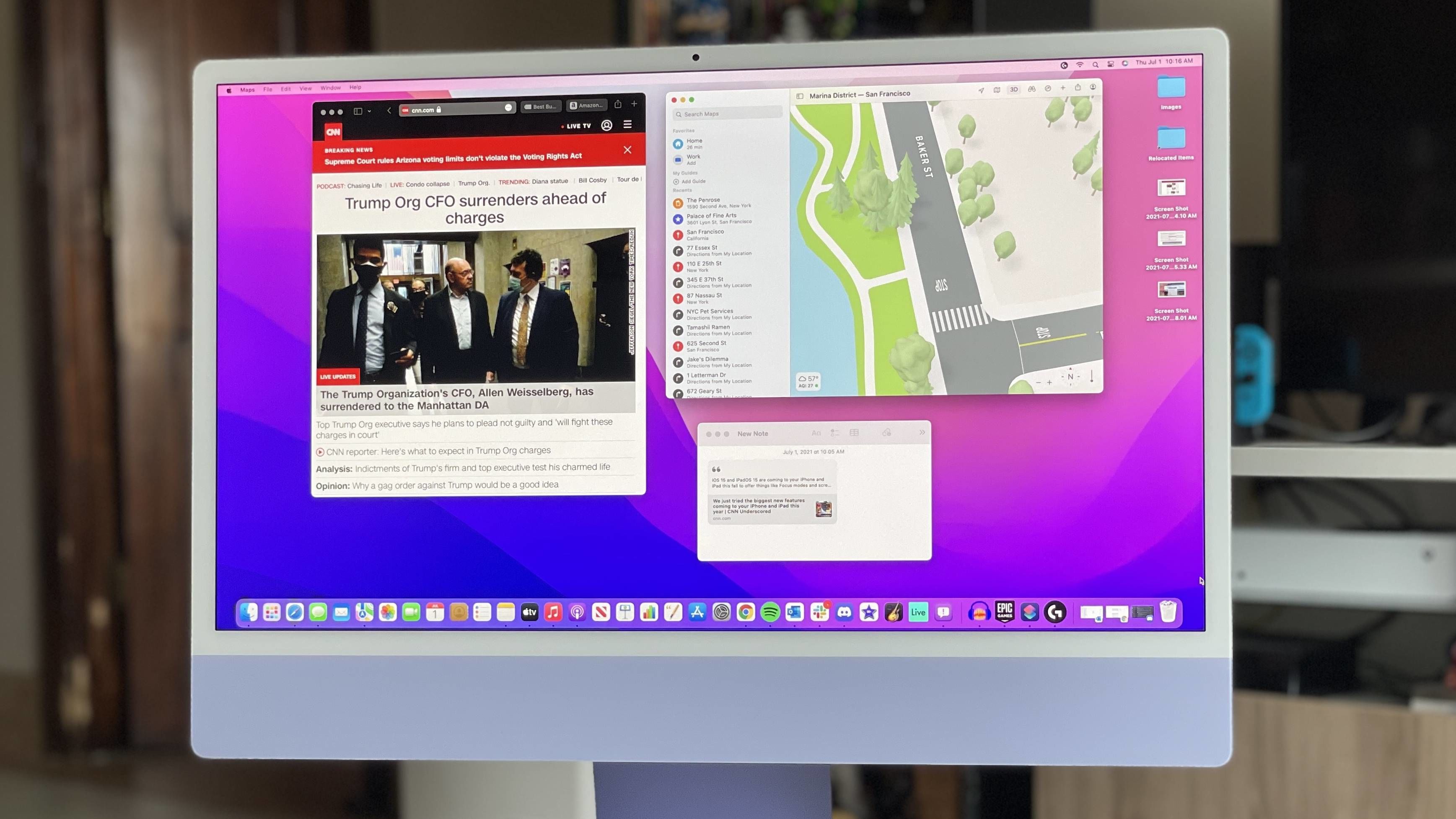Open the Edit menu

click(286, 89)
